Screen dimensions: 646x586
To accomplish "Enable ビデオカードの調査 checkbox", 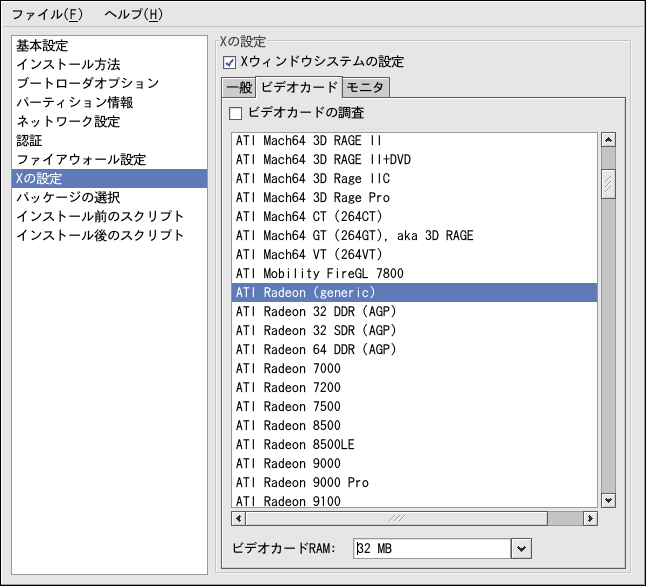I will (237, 112).
